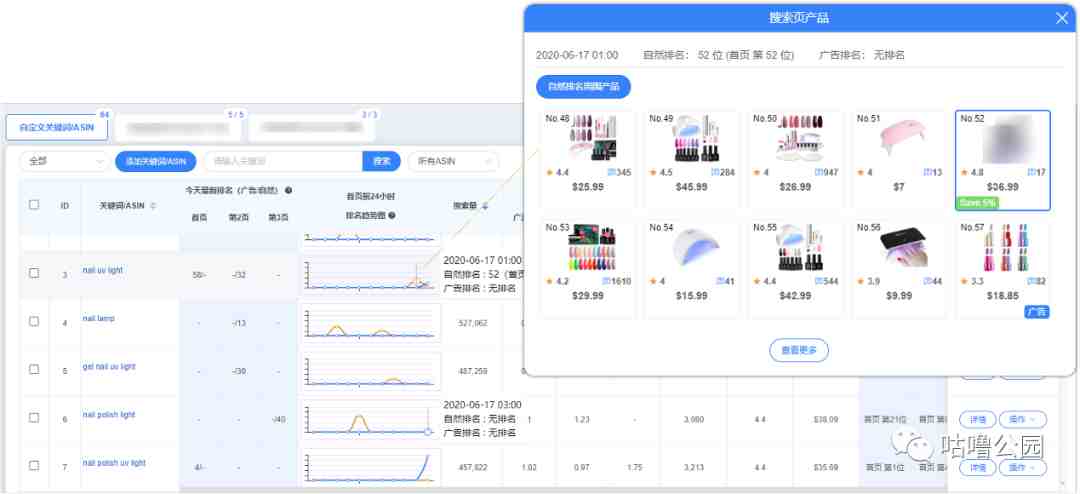Open the '所有ASIN' dropdown

click(453, 161)
